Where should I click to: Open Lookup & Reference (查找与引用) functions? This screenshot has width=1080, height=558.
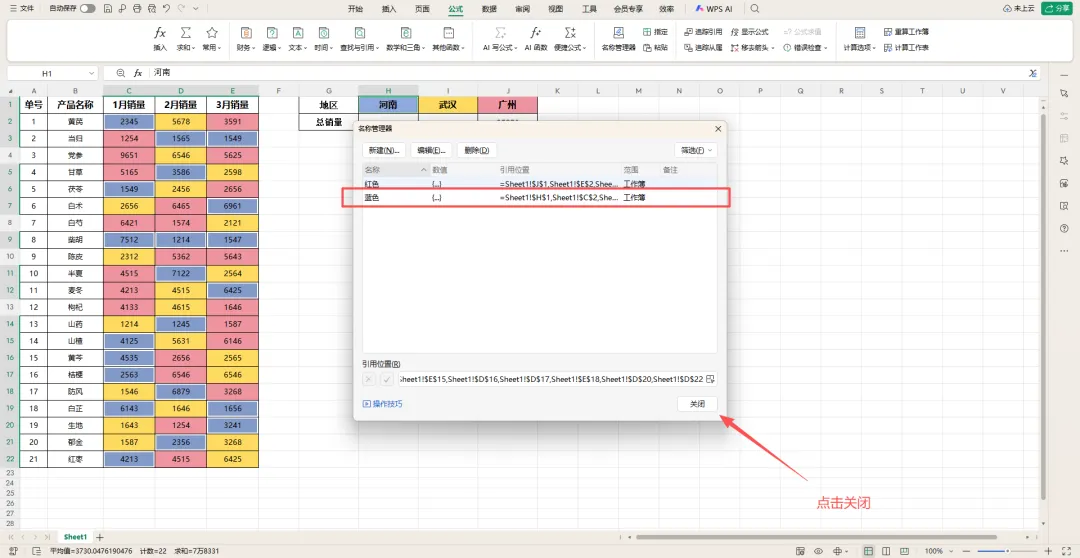[359, 39]
